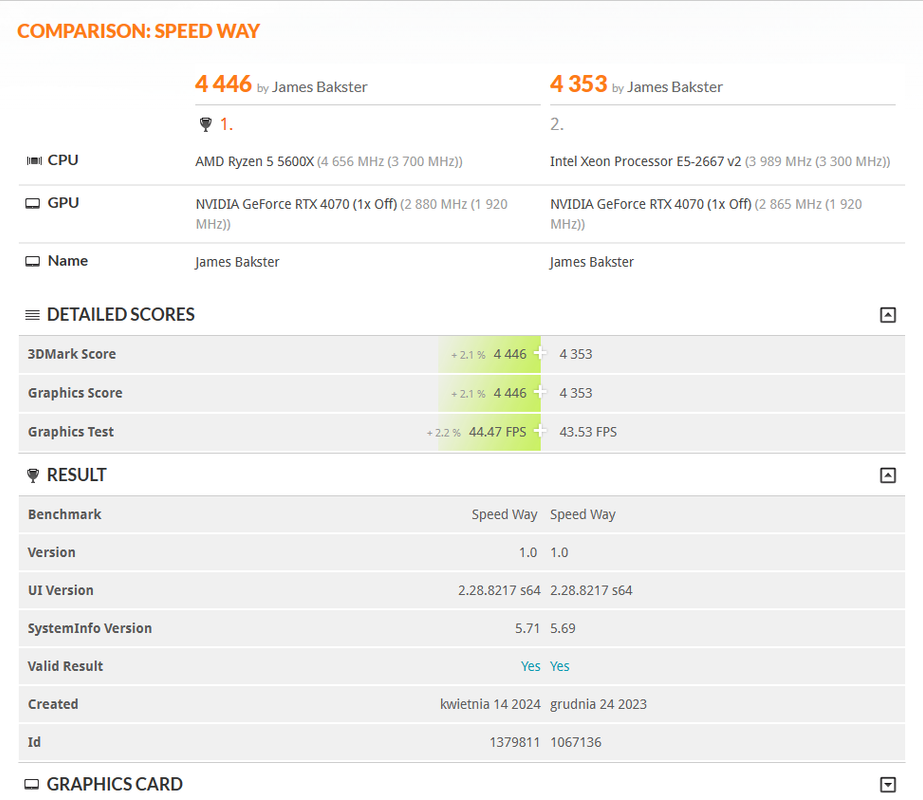Image resolution: width=923 pixels, height=800 pixels.
Task: Click AMD Ryzen 5 5600X CPU text
Action: pyautogui.click(x=255, y=161)
